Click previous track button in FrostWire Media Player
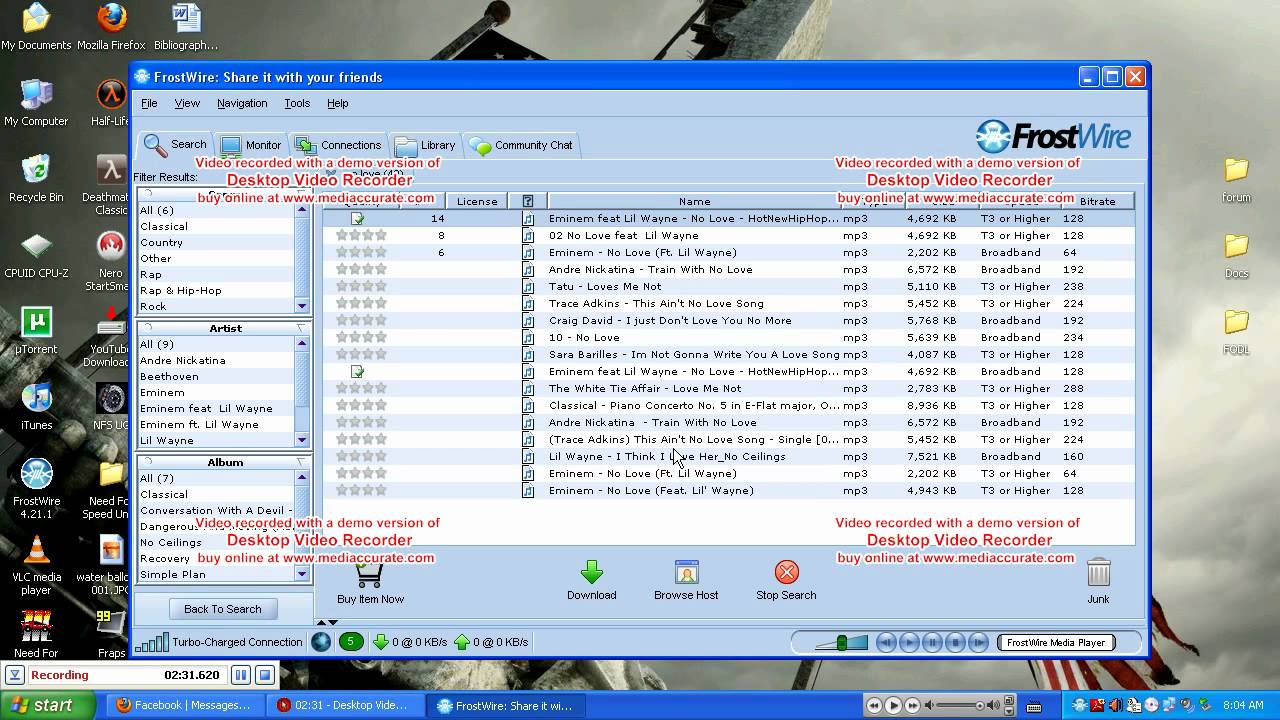 (886, 643)
